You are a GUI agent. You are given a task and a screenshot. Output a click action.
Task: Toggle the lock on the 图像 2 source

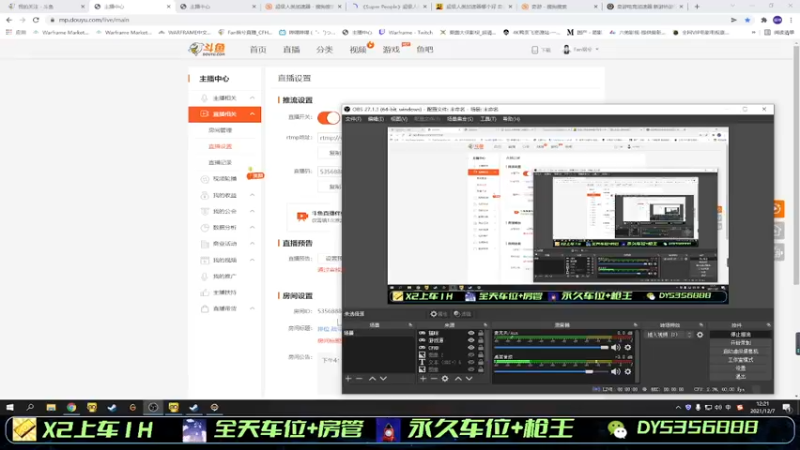pos(481,355)
